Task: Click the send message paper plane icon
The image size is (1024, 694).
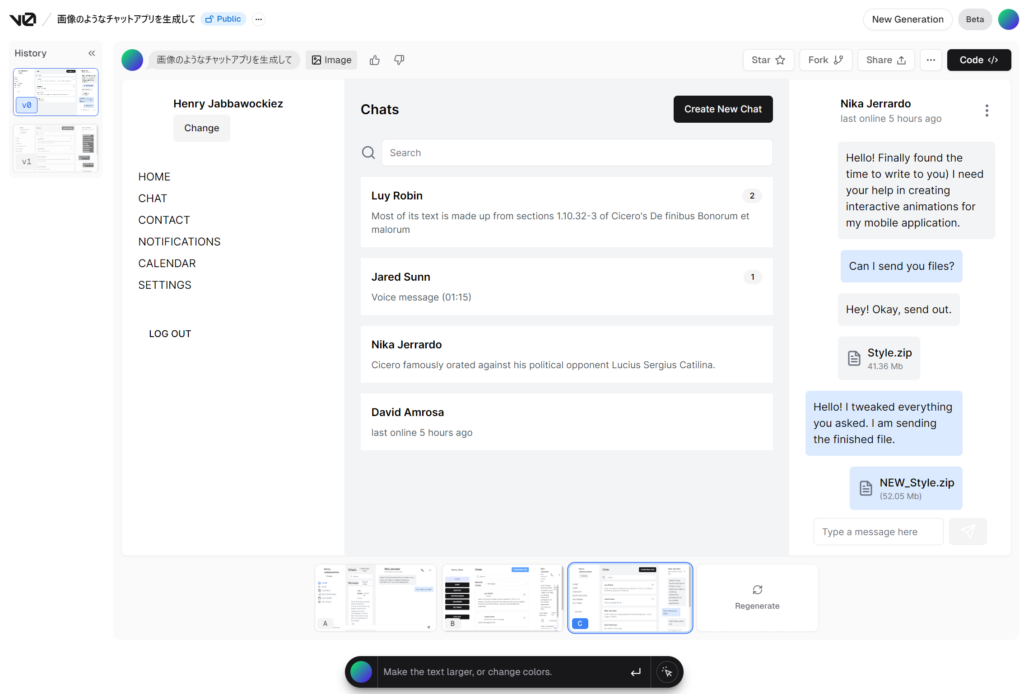Action: pos(968,532)
